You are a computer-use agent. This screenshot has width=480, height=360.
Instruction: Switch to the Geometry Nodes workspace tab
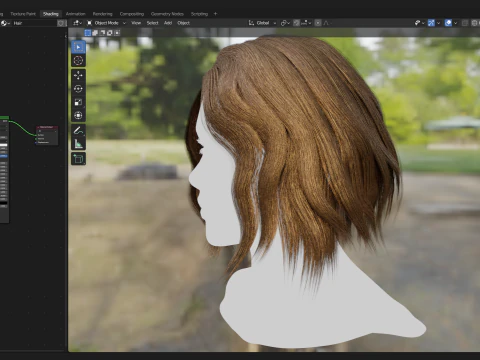pyautogui.click(x=167, y=14)
